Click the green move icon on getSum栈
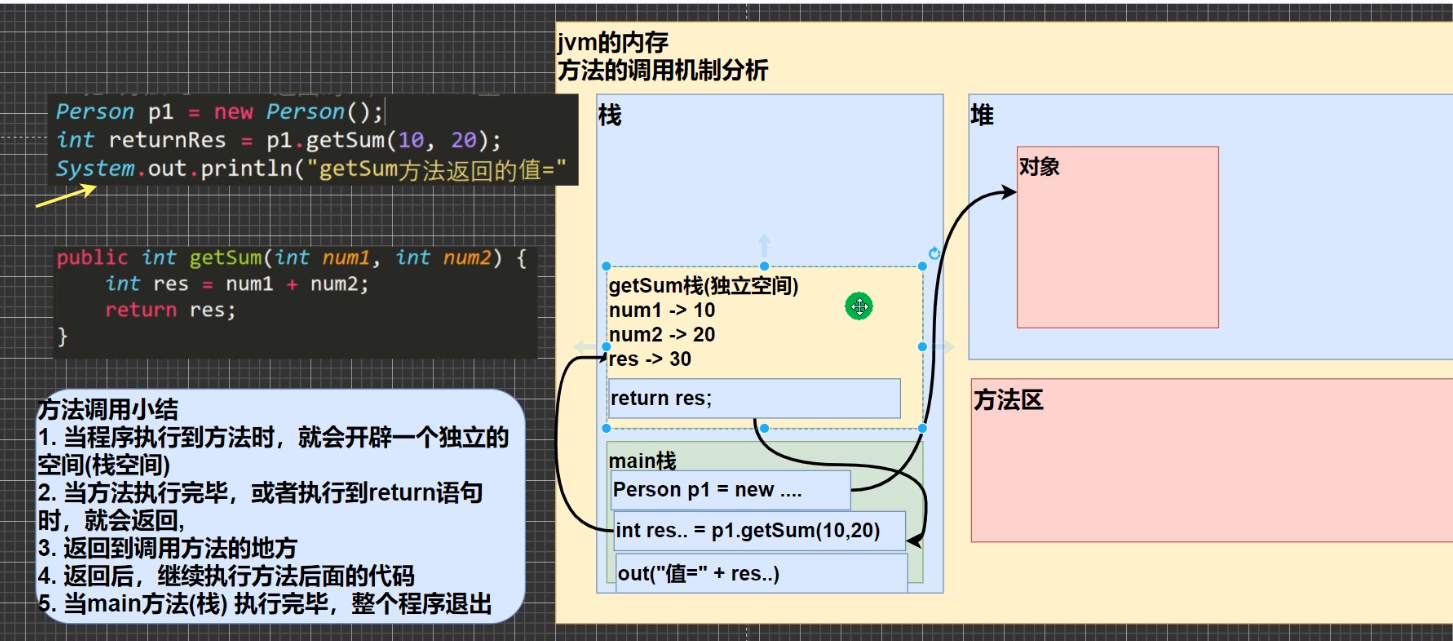The height and width of the screenshot is (641, 1453). click(x=861, y=308)
